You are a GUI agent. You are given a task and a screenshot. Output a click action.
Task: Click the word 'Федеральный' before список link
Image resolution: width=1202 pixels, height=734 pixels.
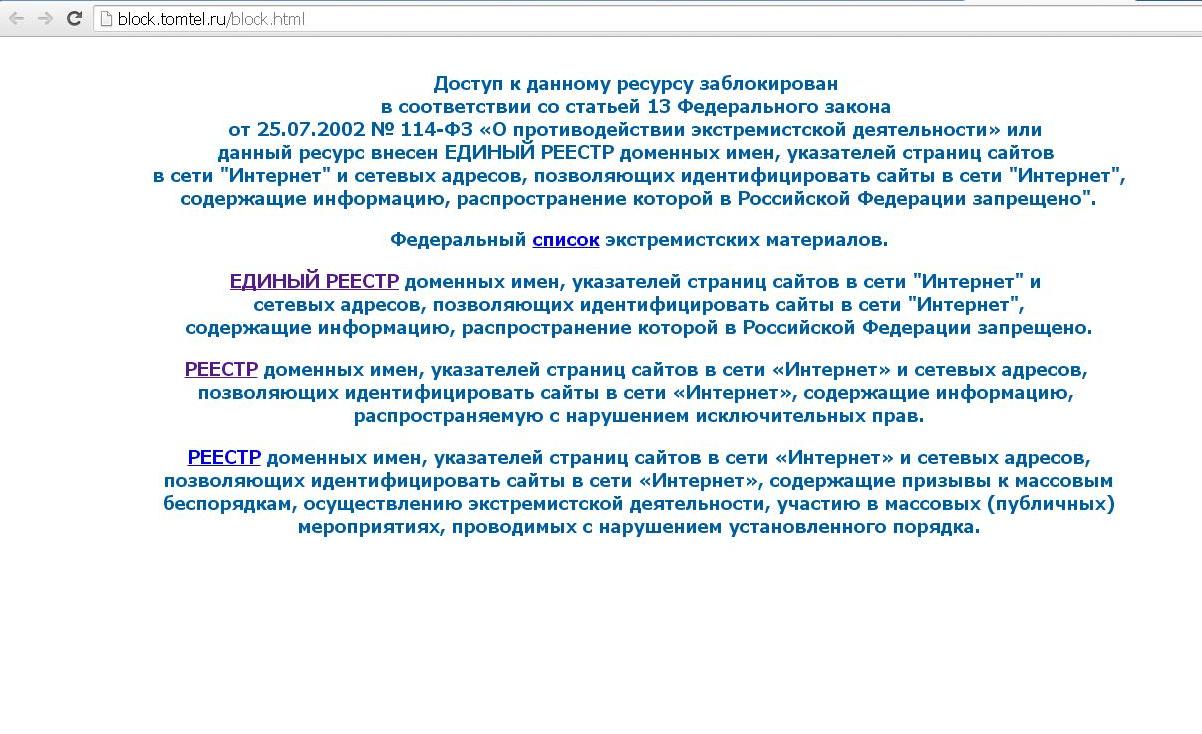point(458,240)
